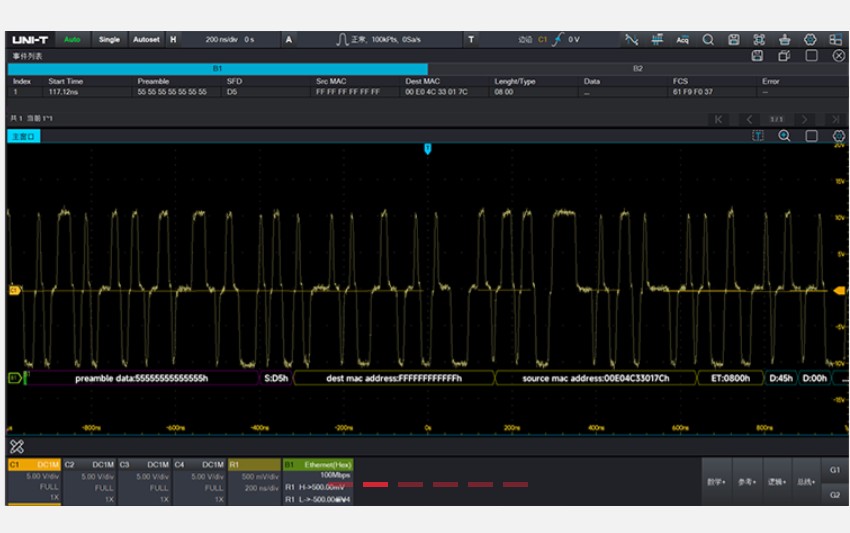Click the crossed tools icon at bottom-left

point(17,446)
